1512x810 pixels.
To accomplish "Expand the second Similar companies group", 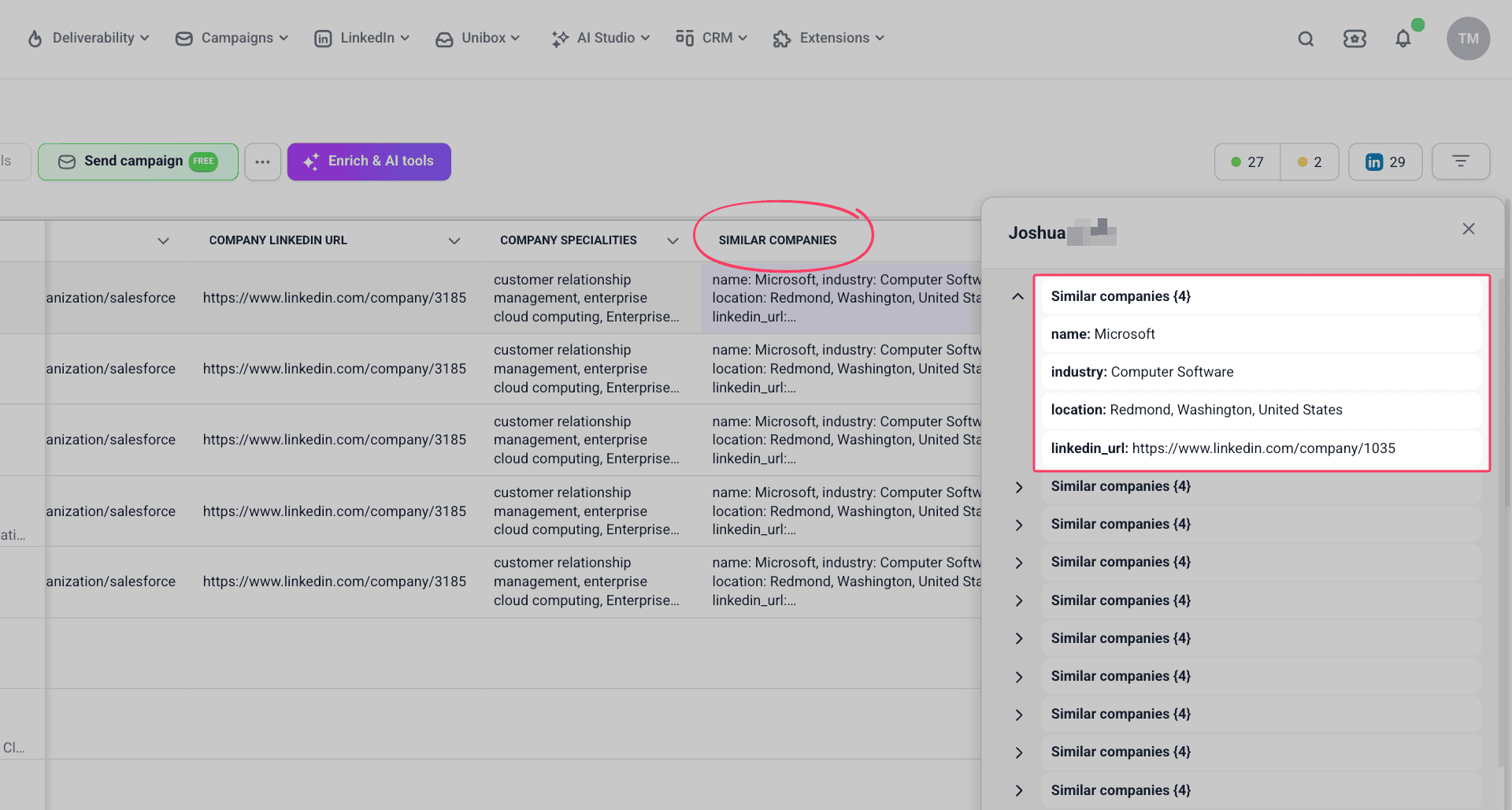I will point(1018,487).
